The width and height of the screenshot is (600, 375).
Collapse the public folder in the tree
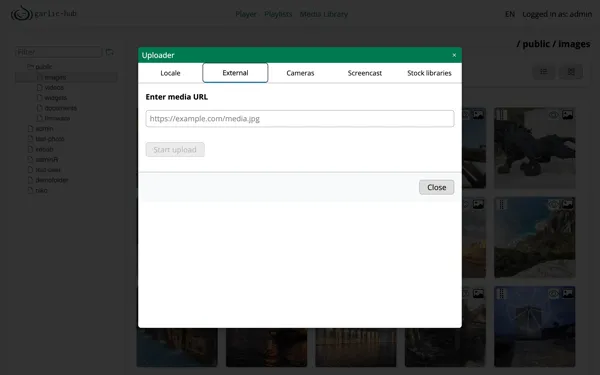(x=31, y=67)
